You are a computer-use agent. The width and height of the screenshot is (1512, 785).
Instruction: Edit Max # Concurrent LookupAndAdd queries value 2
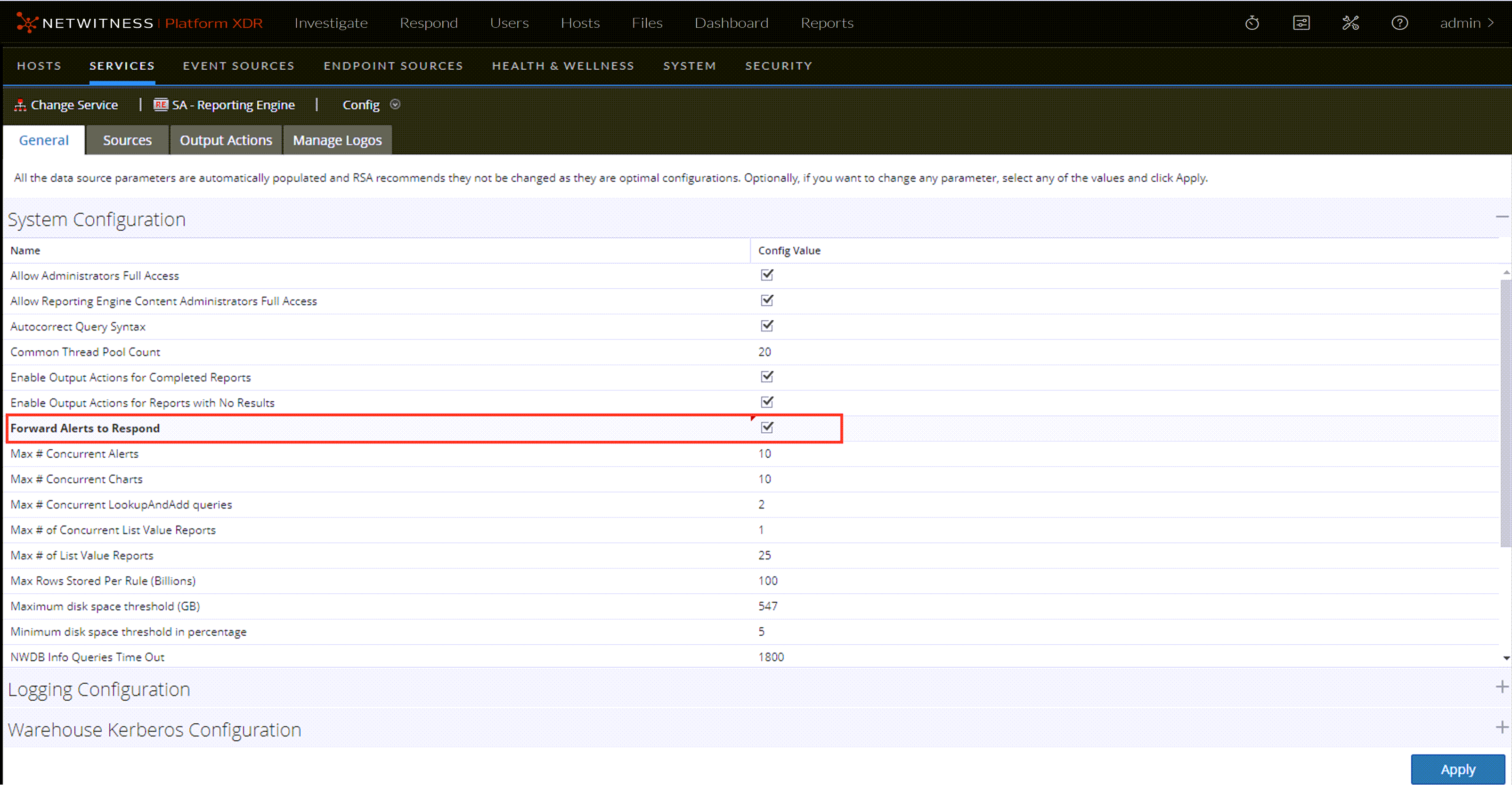pos(761,504)
